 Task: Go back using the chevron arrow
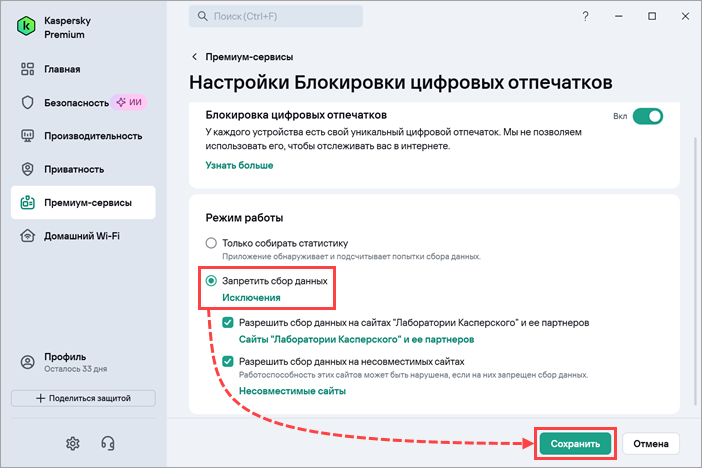point(194,56)
